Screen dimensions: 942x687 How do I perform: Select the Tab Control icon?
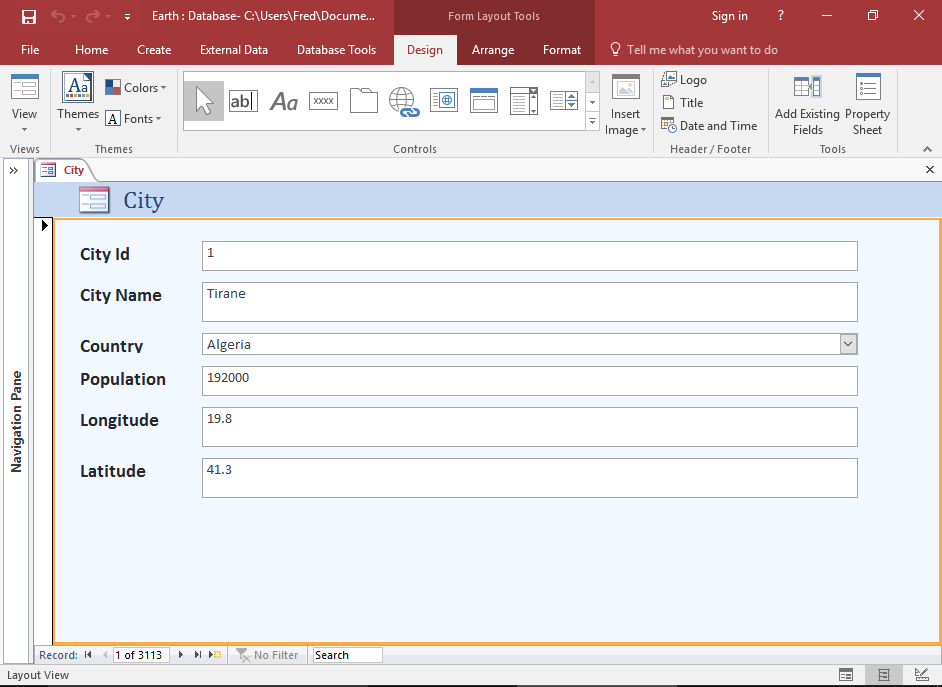363,100
